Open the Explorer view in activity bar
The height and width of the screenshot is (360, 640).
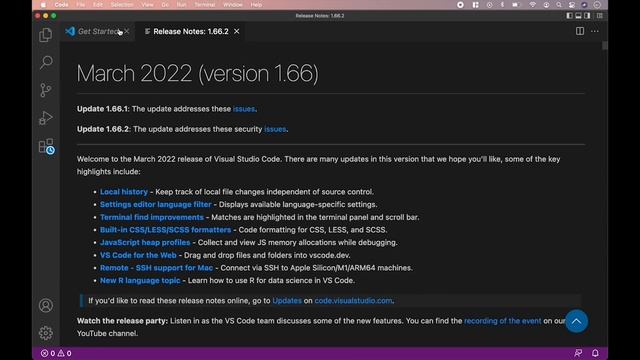(x=46, y=35)
